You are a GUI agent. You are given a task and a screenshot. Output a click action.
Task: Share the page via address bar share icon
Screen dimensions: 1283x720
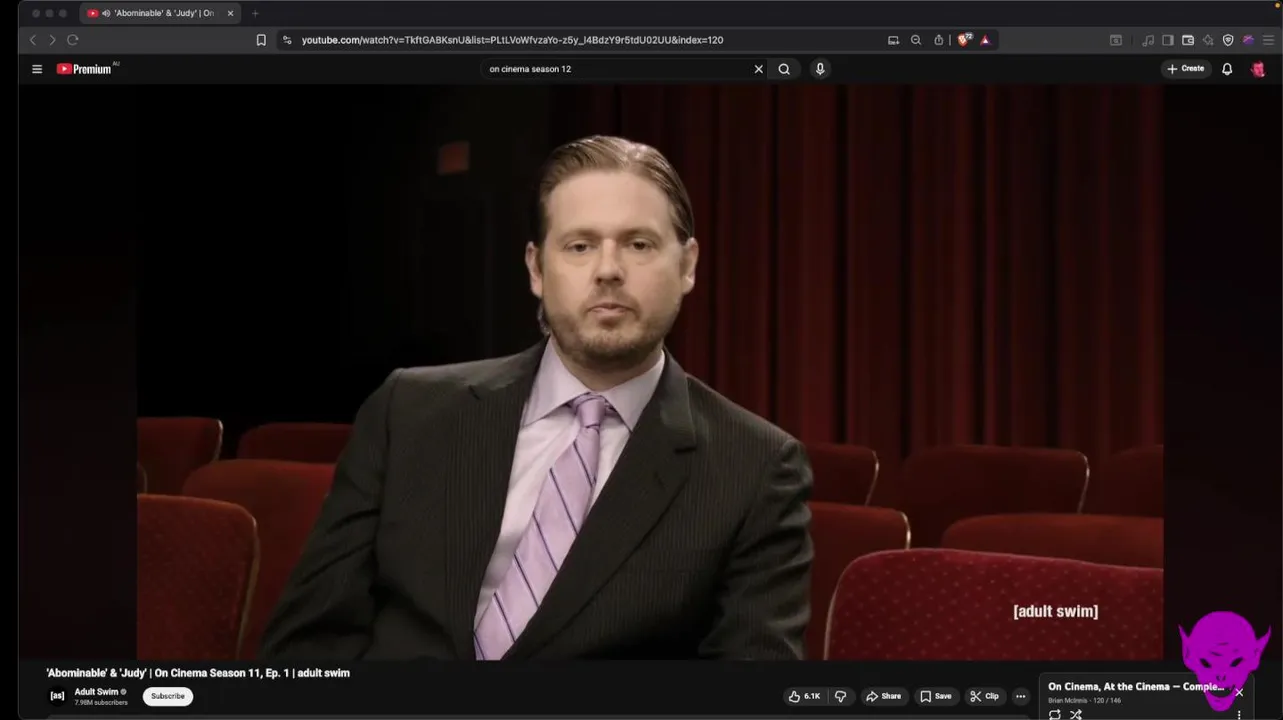[939, 40]
